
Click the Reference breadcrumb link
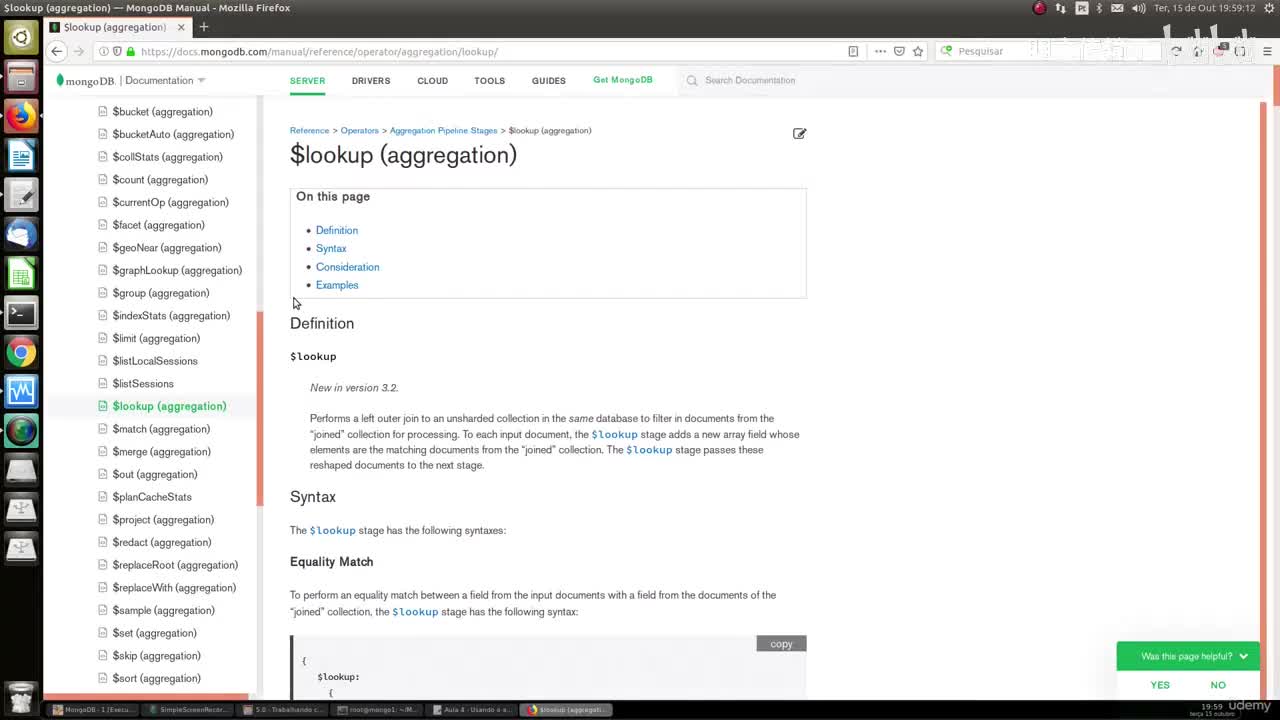point(309,130)
